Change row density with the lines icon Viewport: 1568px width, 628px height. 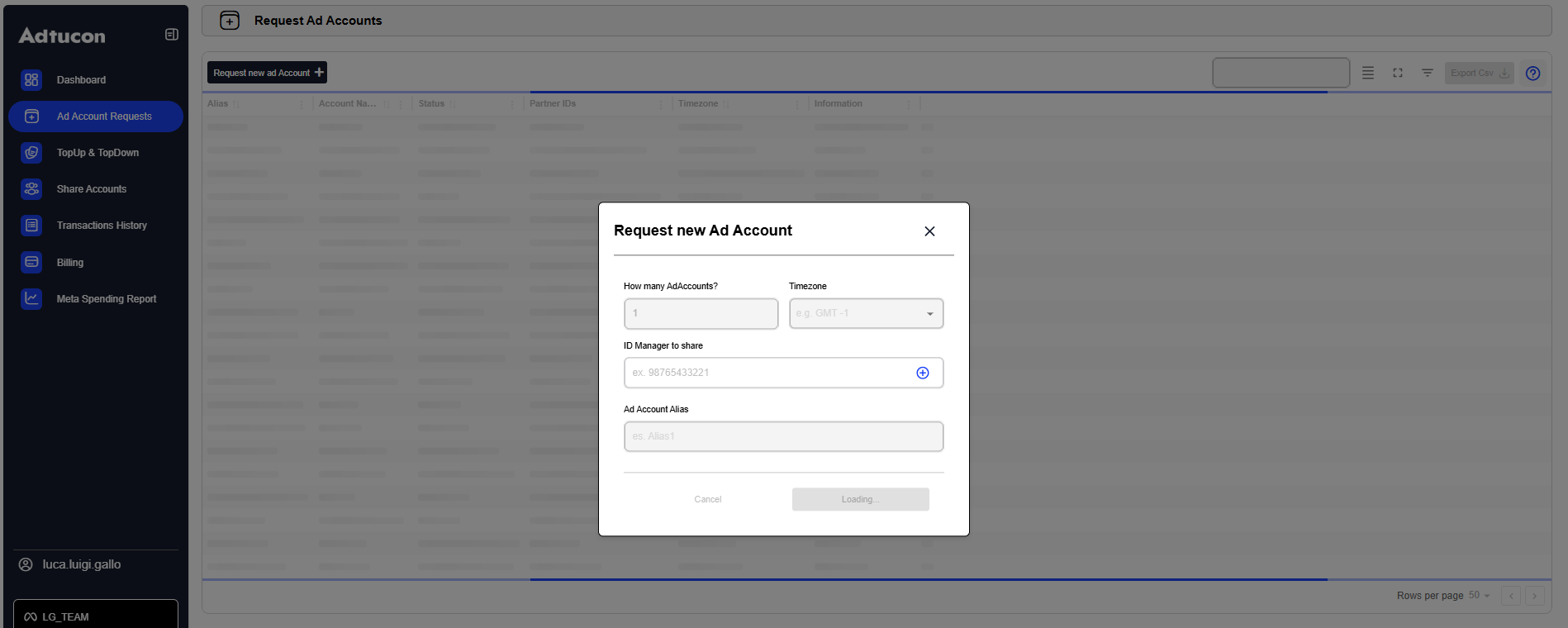pyautogui.click(x=1368, y=74)
